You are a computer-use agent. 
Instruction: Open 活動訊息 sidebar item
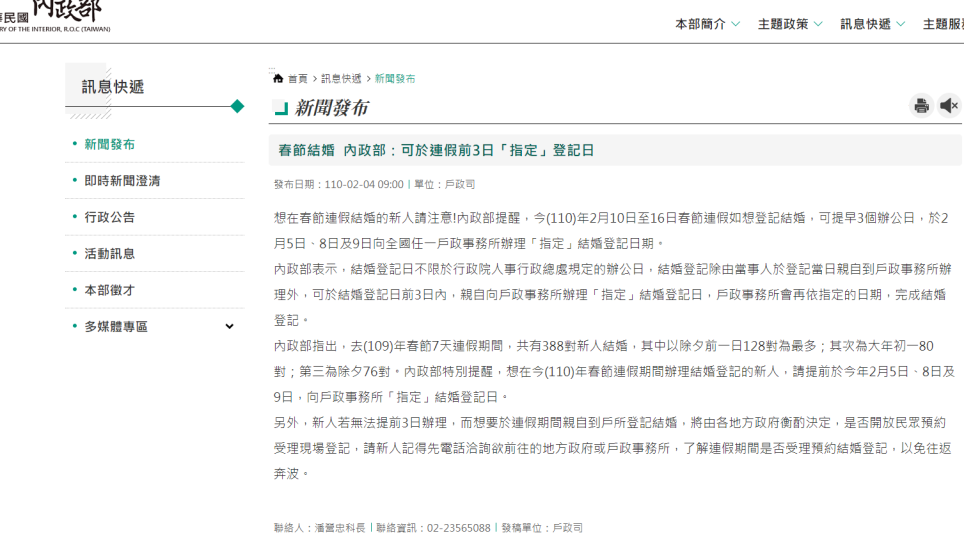tap(109, 254)
